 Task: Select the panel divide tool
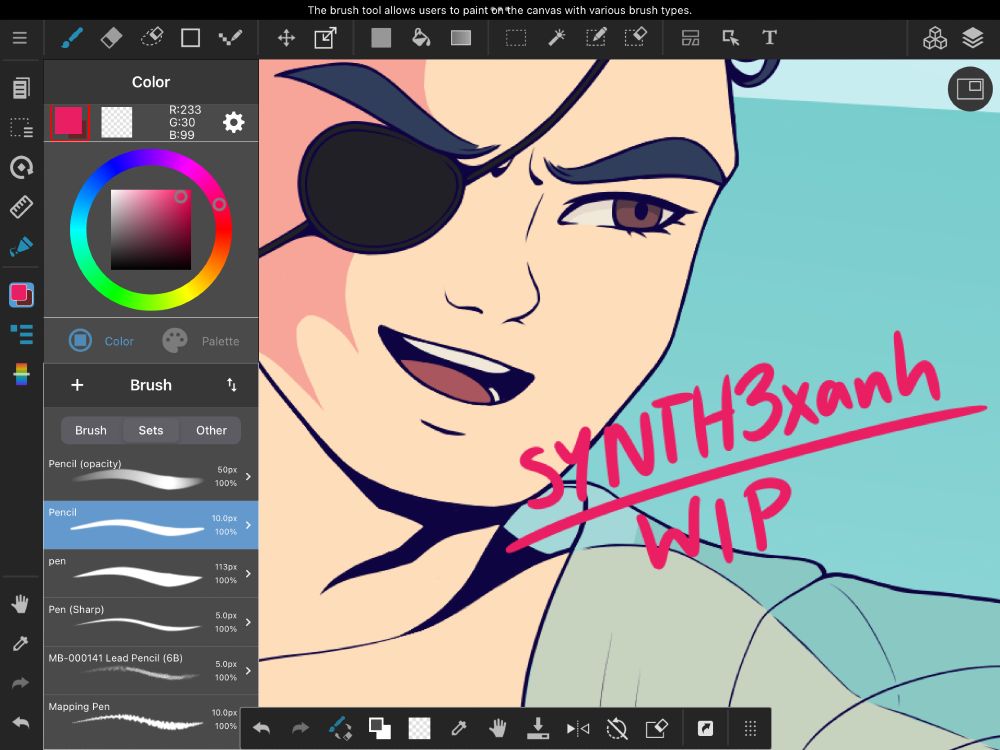point(691,38)
